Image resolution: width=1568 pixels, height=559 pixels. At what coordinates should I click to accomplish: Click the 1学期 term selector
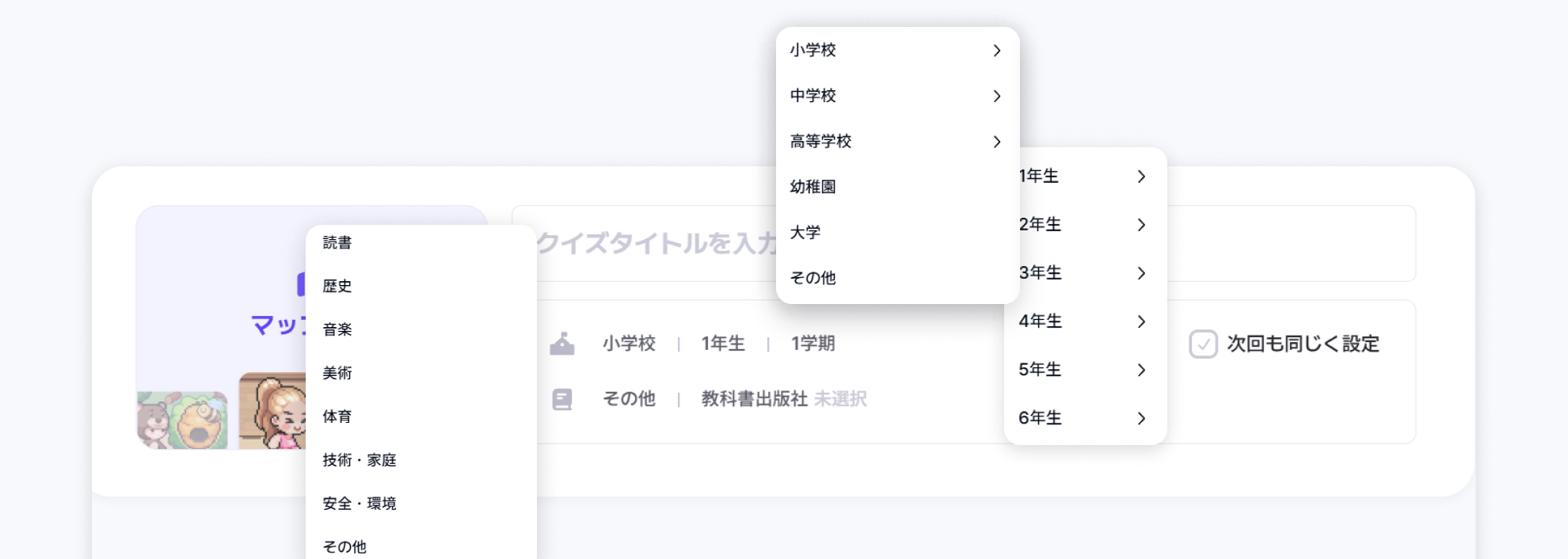click(x=813, y=344)
